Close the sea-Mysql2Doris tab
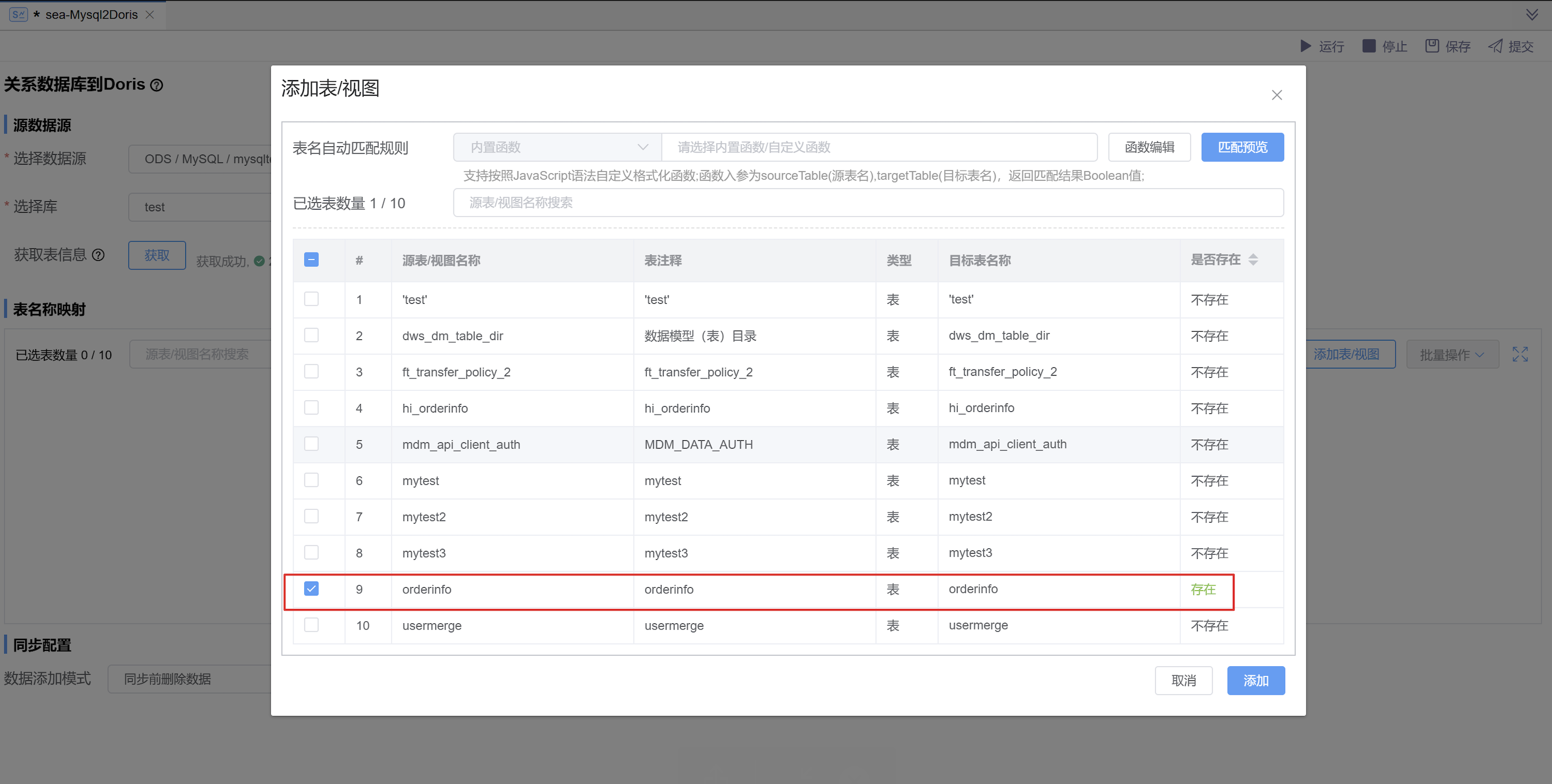 [x=150, y=14]
